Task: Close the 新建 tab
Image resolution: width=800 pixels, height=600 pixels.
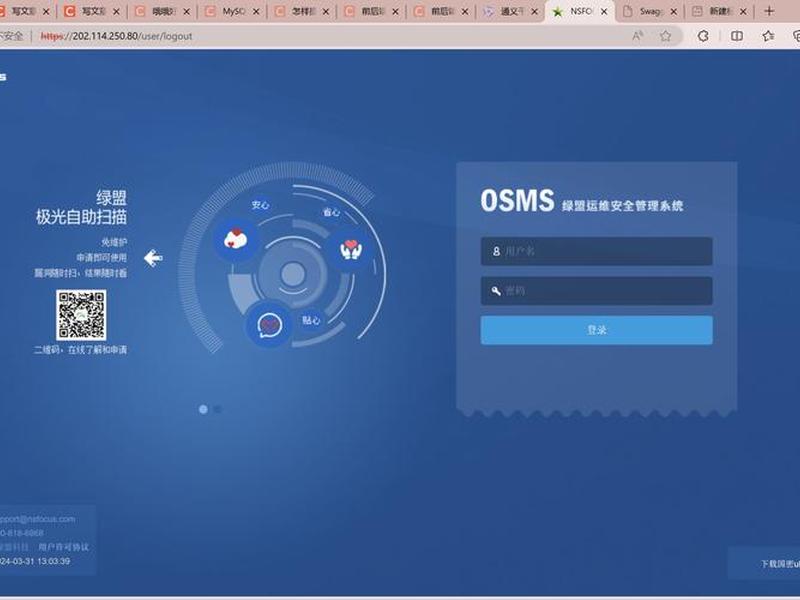Action: [x=743, y=11]
